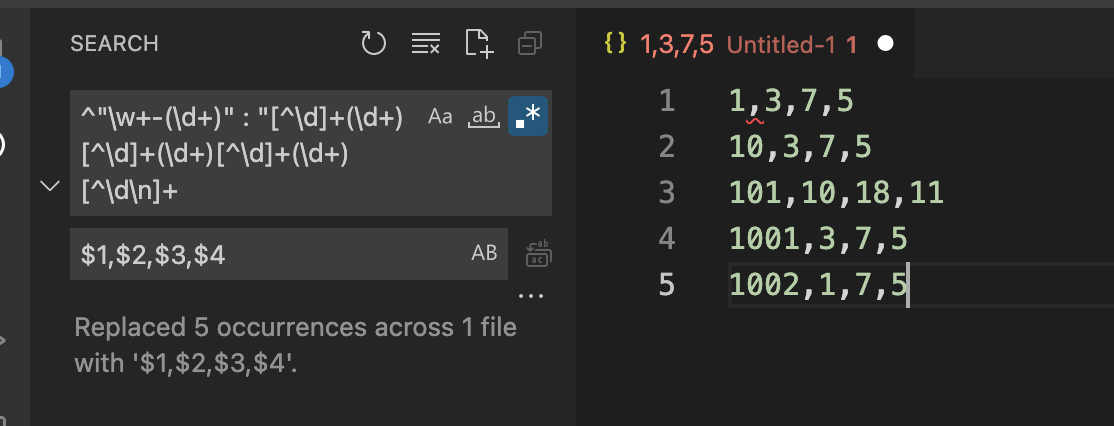
Task: Toggle Match Case option
Action: [x=440, y=117]
